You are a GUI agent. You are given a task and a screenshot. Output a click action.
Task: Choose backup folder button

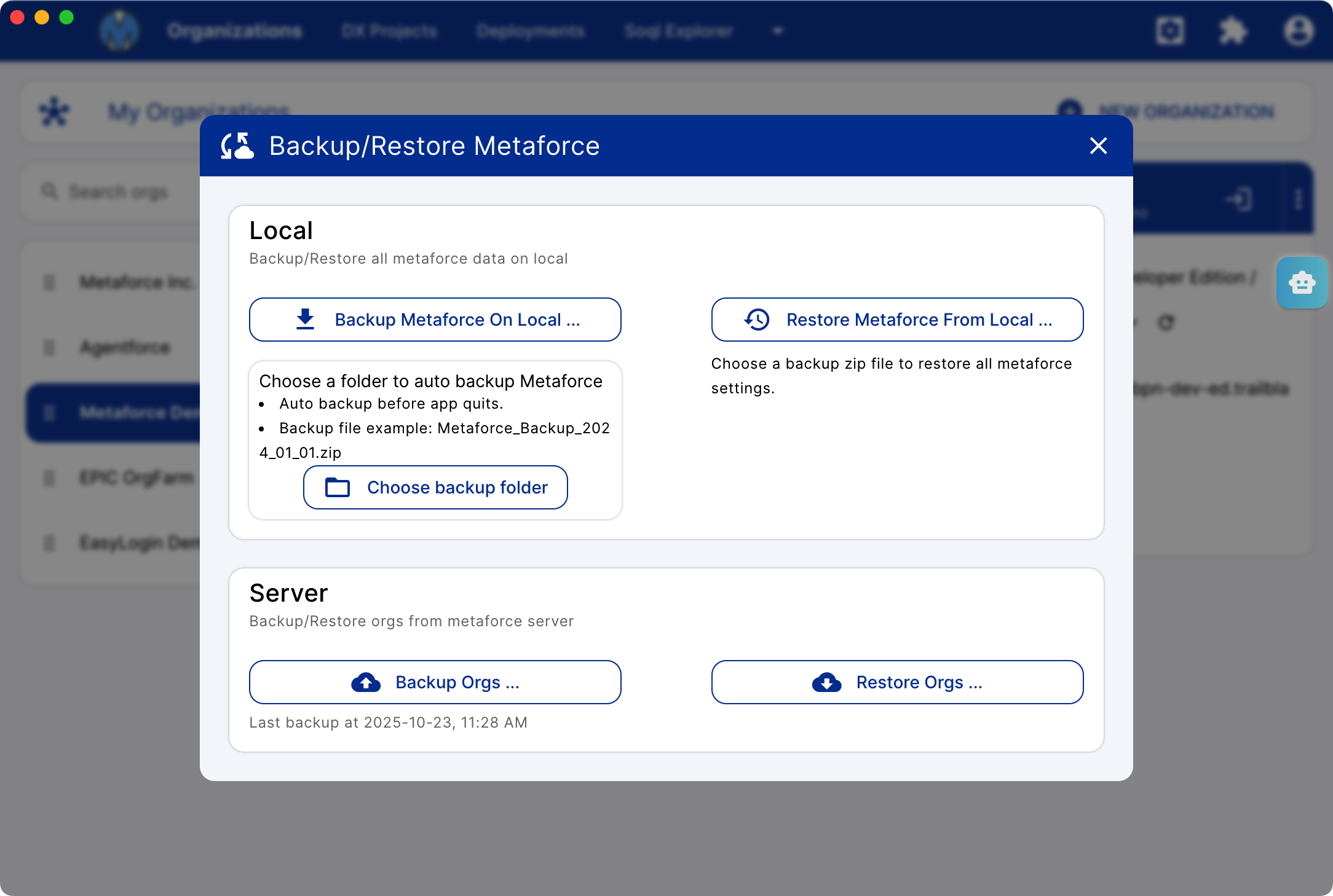pos(435,487)
